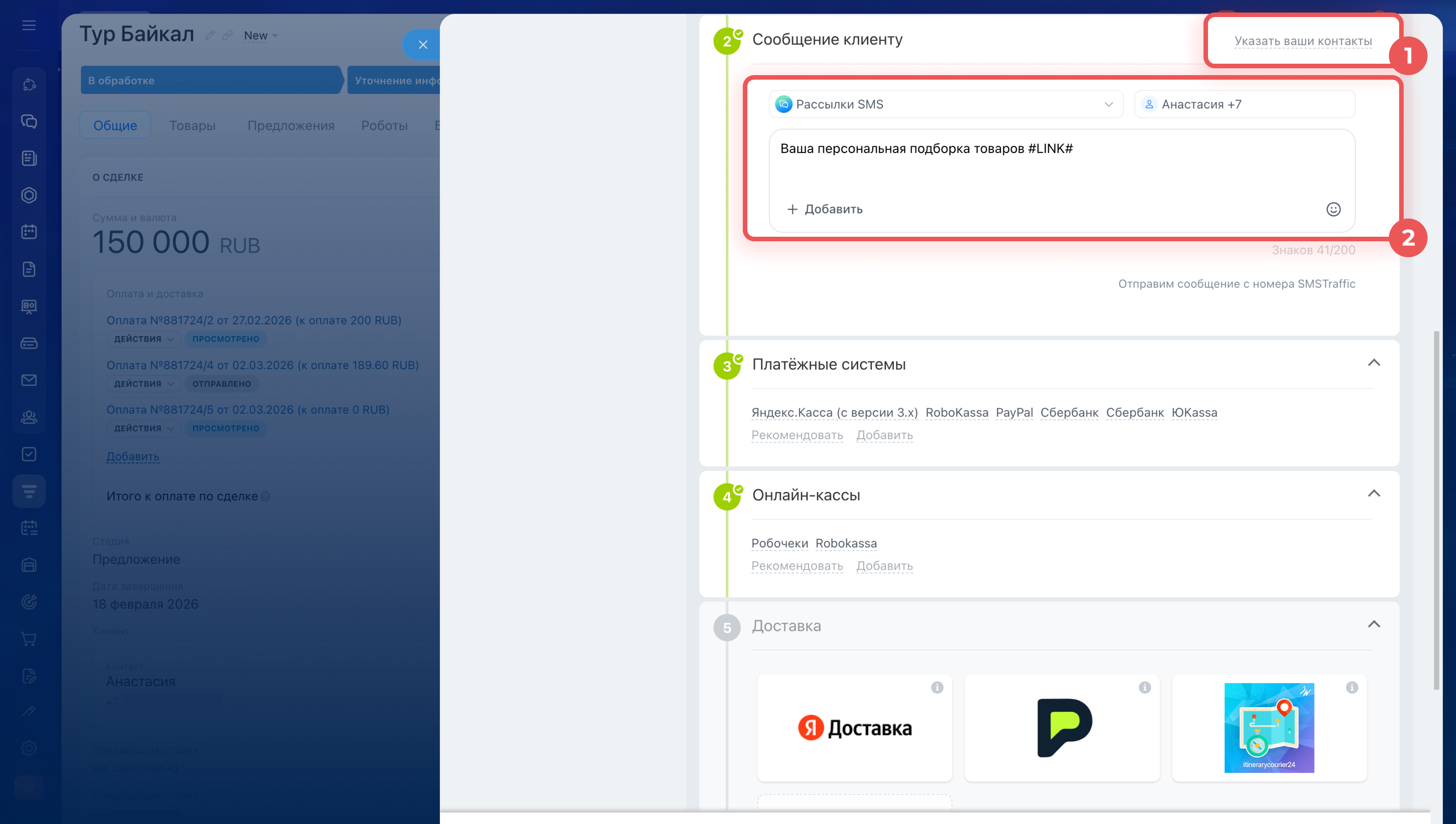Click Указать ваши контакты link
1456x824 pixels.
click(1303, 41)
